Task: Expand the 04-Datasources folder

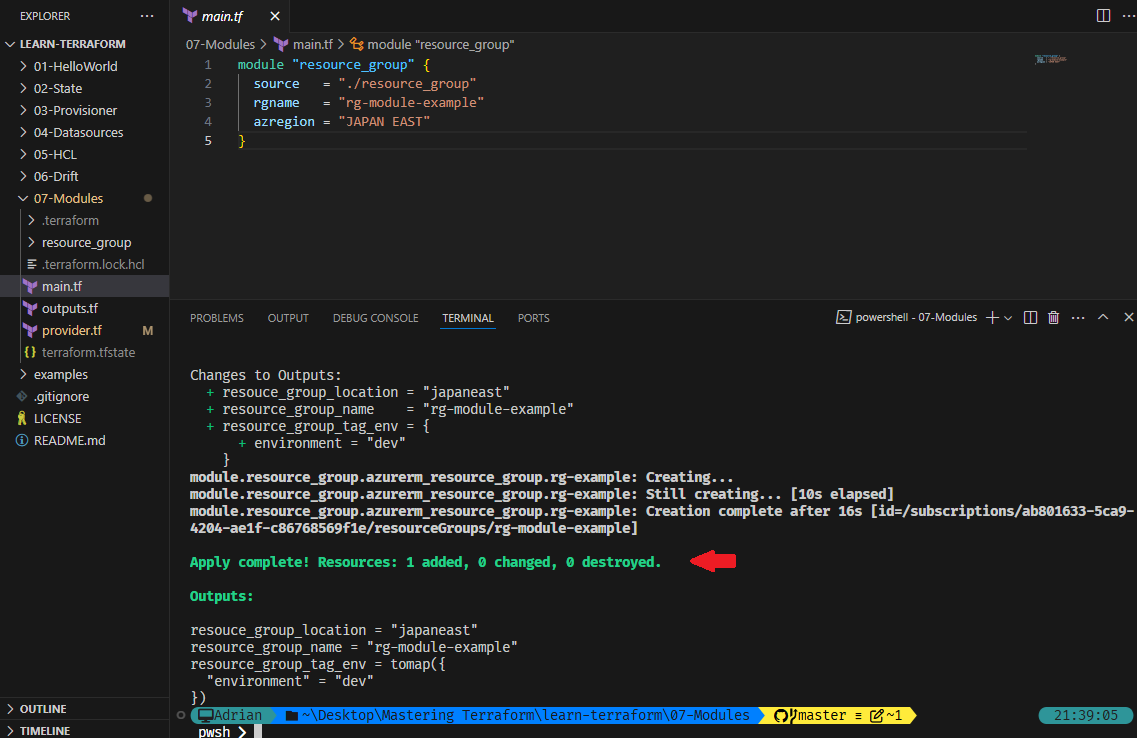Action: [84, 133]
